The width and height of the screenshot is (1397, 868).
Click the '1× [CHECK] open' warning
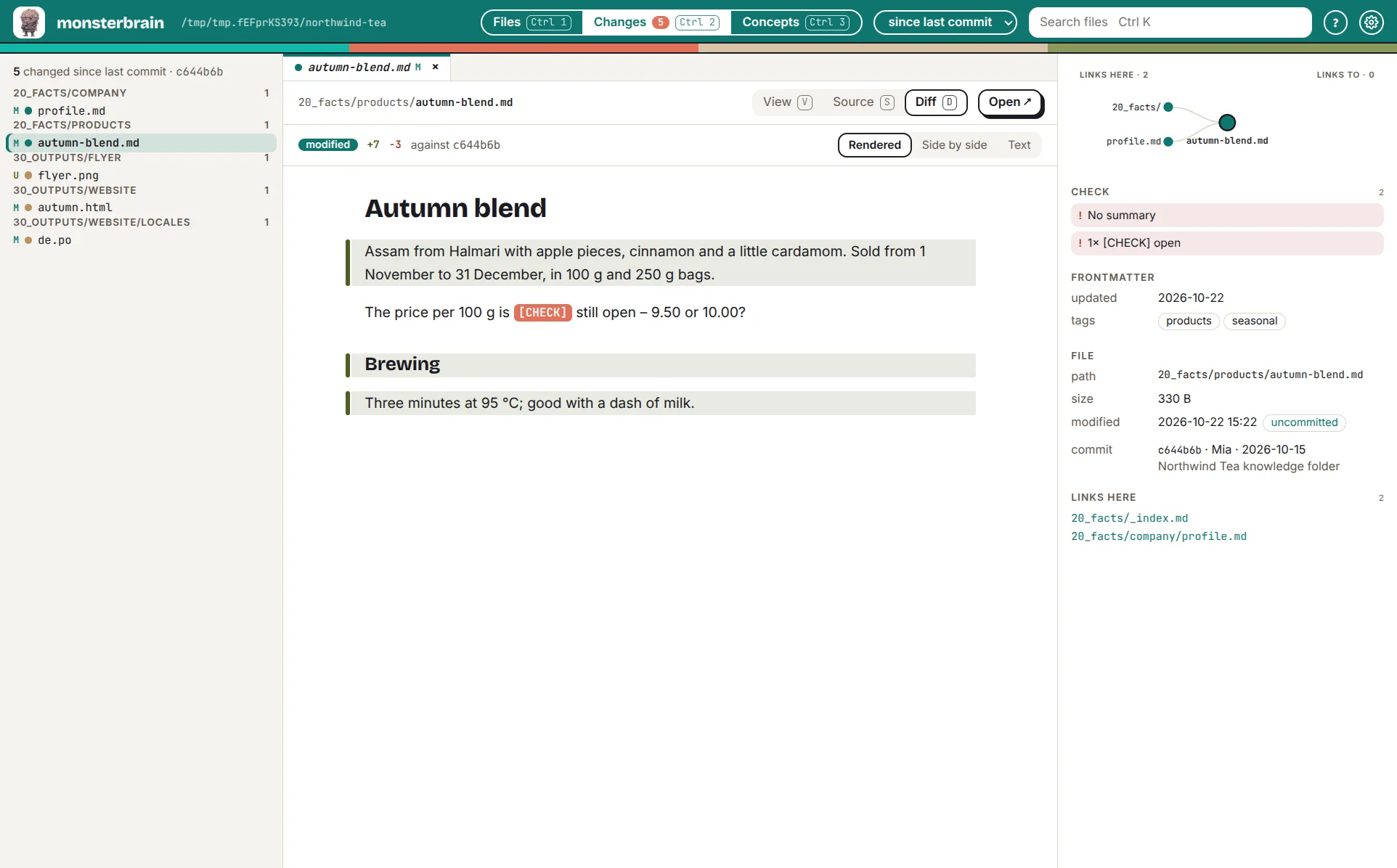coord(1227,243)
